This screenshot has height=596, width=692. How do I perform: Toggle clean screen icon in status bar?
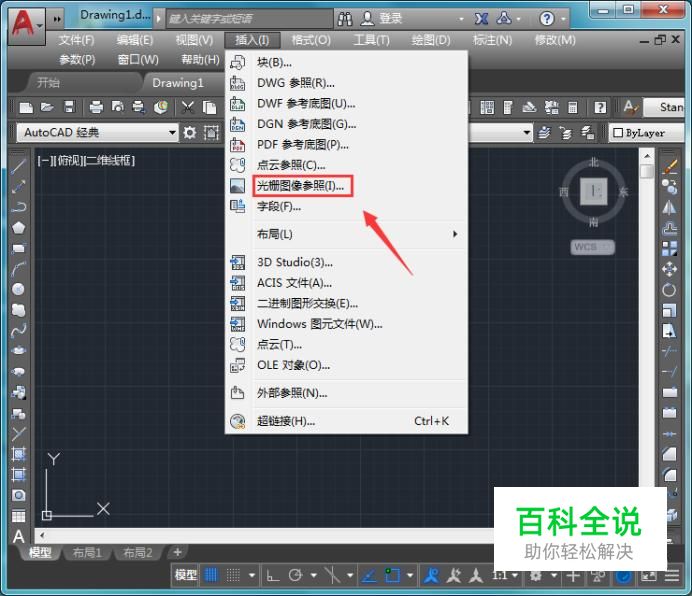(649, 576)
